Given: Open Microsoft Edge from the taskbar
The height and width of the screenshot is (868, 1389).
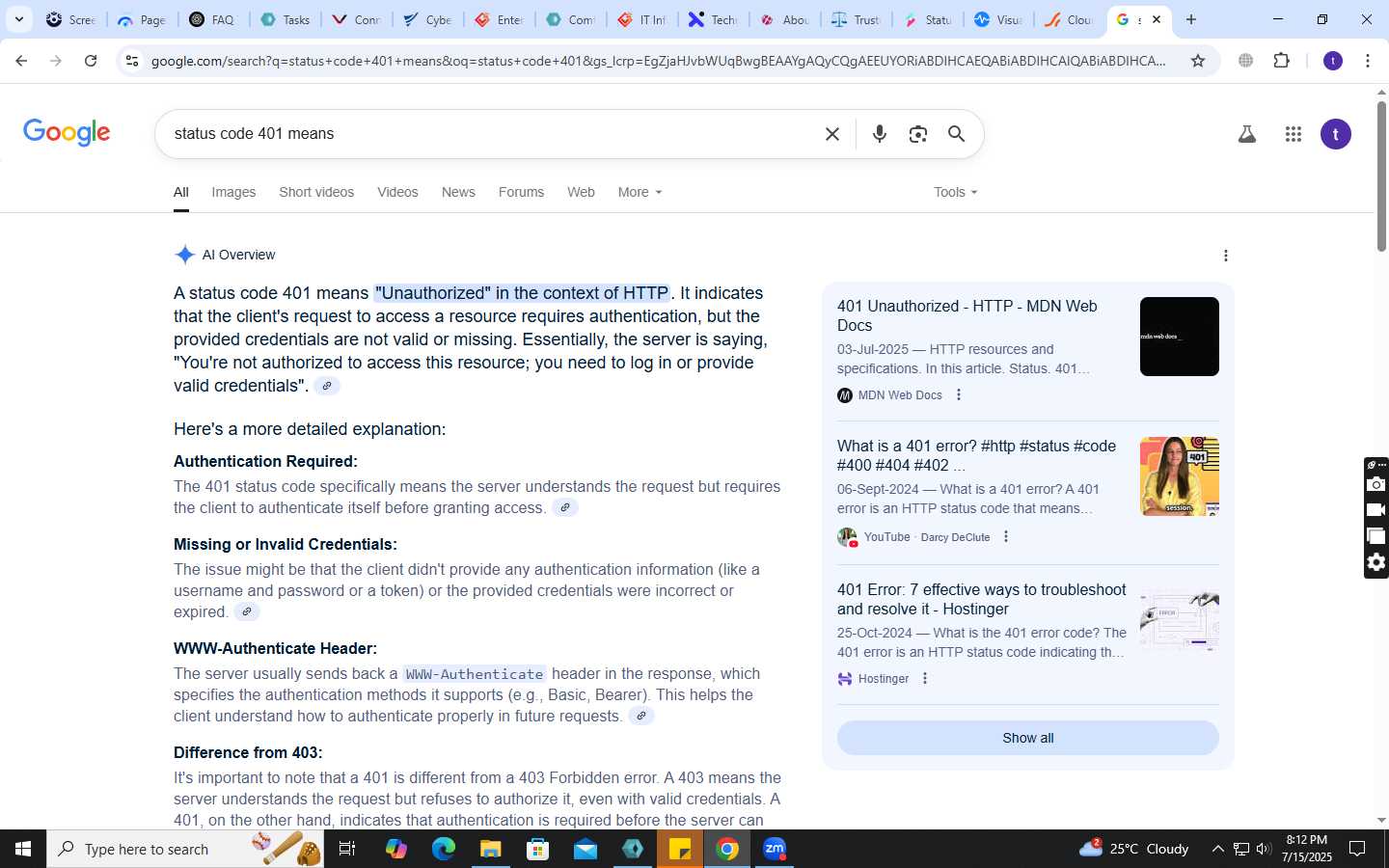Looking at the screenshot, I should [x=443, y=849].
